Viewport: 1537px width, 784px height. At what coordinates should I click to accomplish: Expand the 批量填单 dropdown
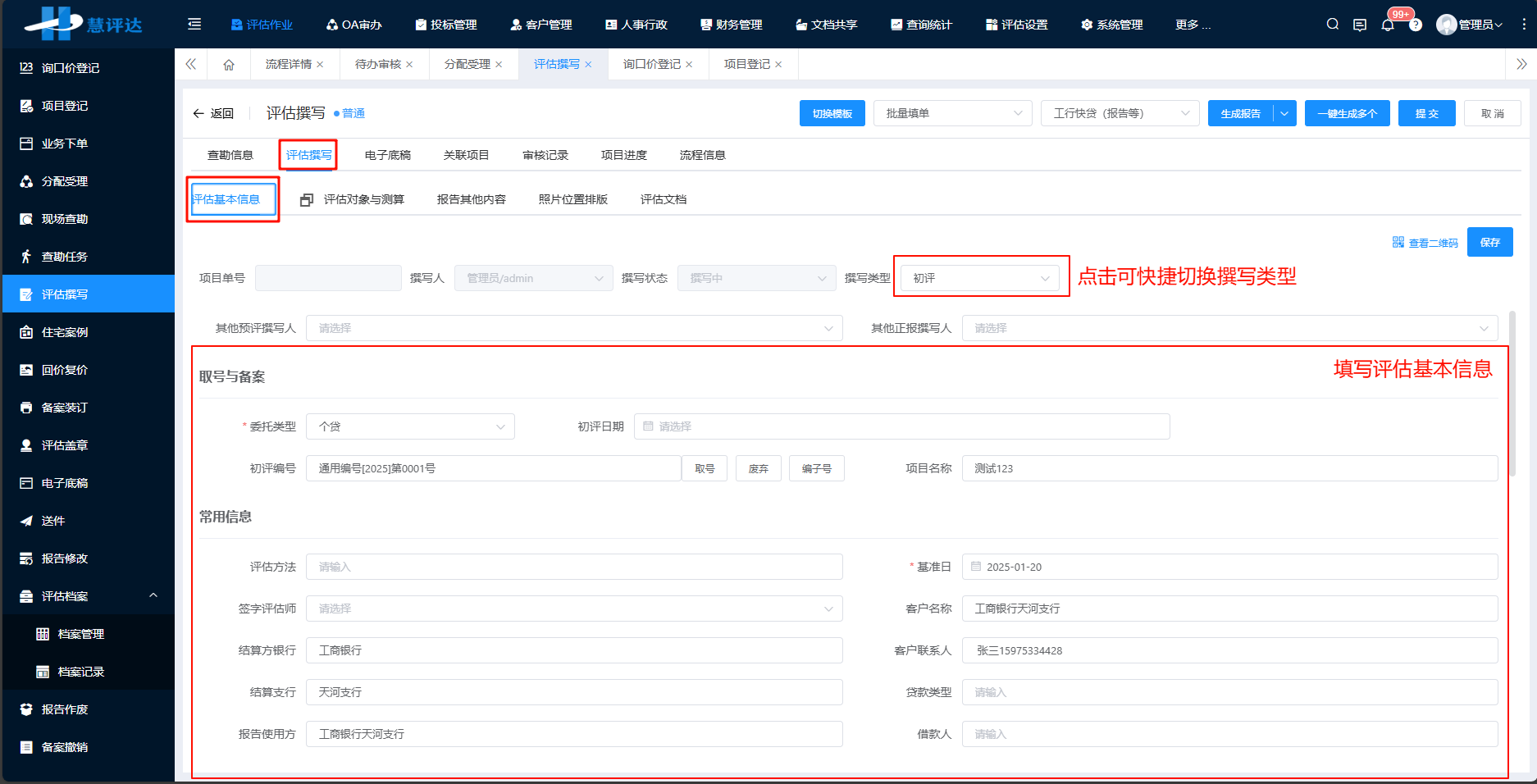pyautogui.click(x=952, y=113)
